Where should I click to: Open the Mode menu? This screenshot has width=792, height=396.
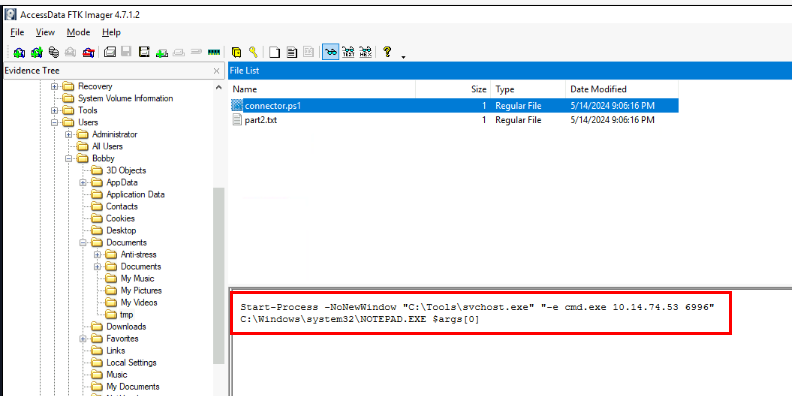[78, 32]
